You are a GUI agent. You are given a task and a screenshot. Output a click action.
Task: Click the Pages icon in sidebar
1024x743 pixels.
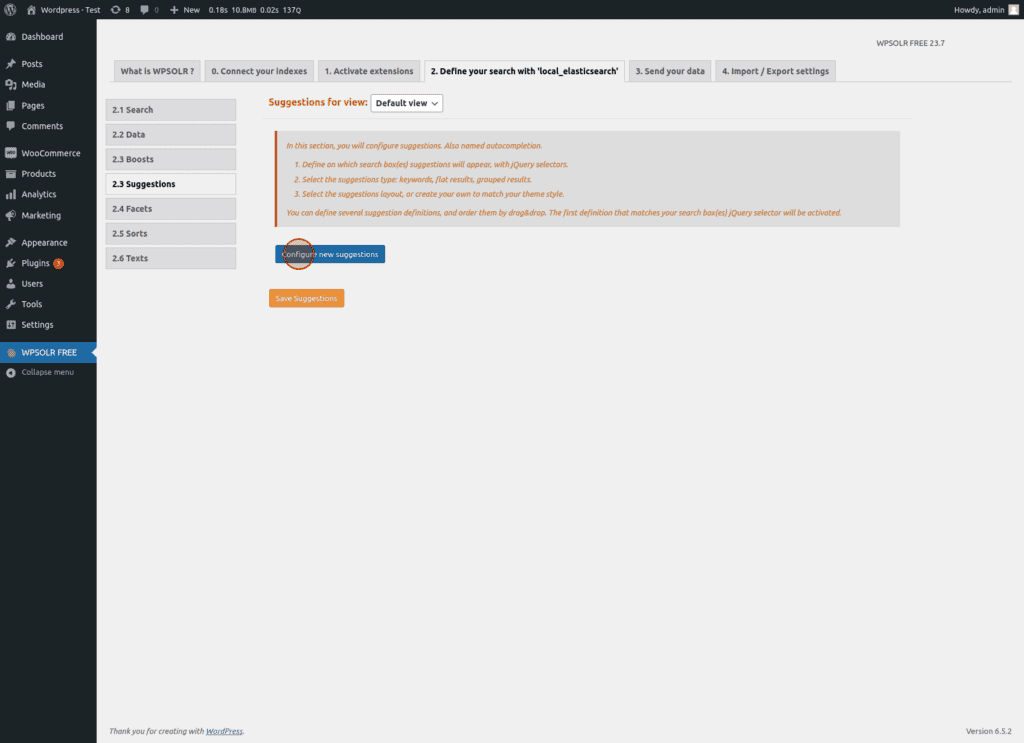click(x=10, y=105)
